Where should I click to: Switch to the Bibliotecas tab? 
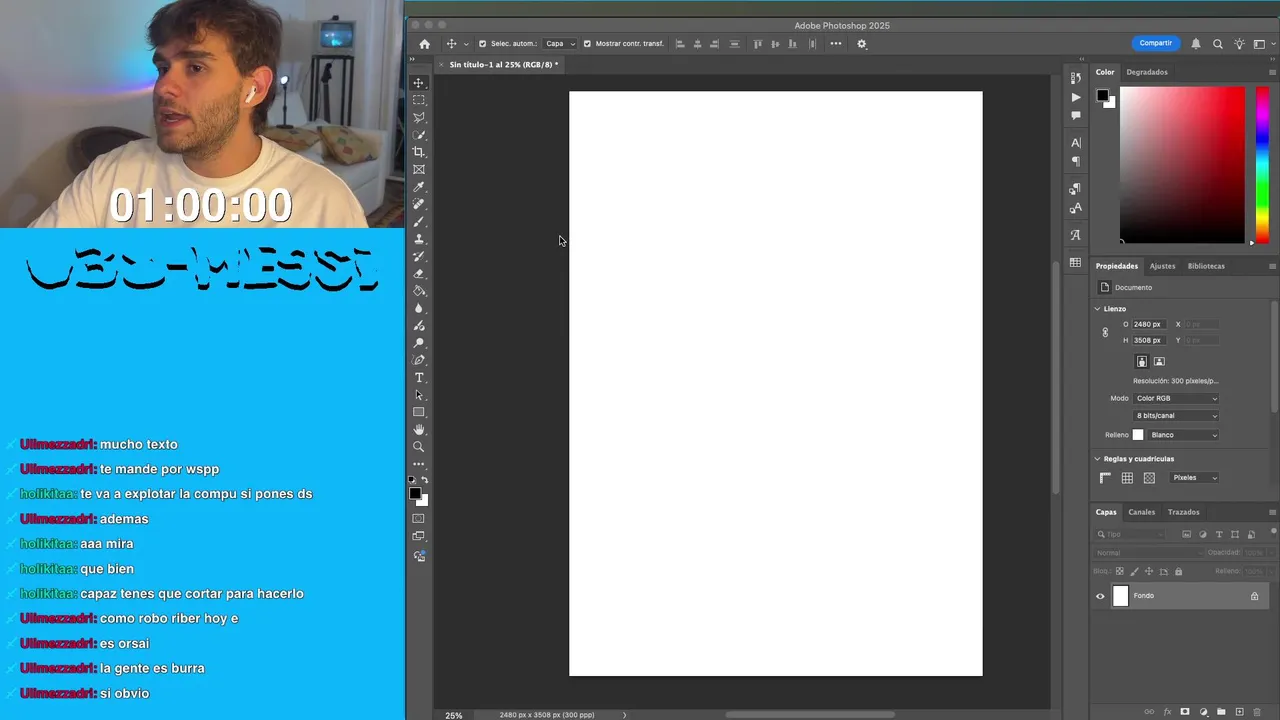pyautogui.click(x=1206, y=266)
